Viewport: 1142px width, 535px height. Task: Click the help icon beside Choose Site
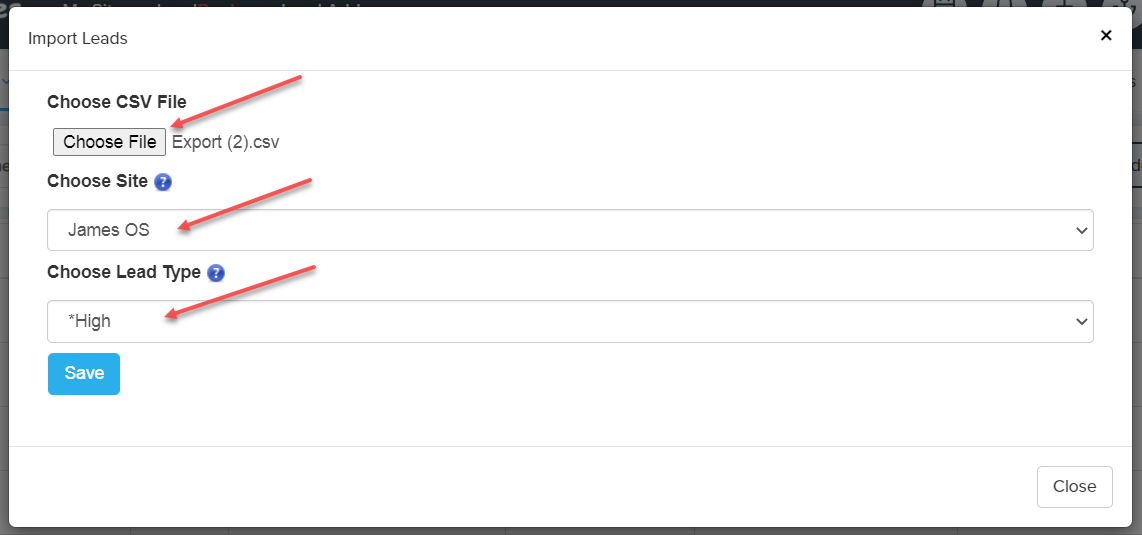click(x=163, y=182)
